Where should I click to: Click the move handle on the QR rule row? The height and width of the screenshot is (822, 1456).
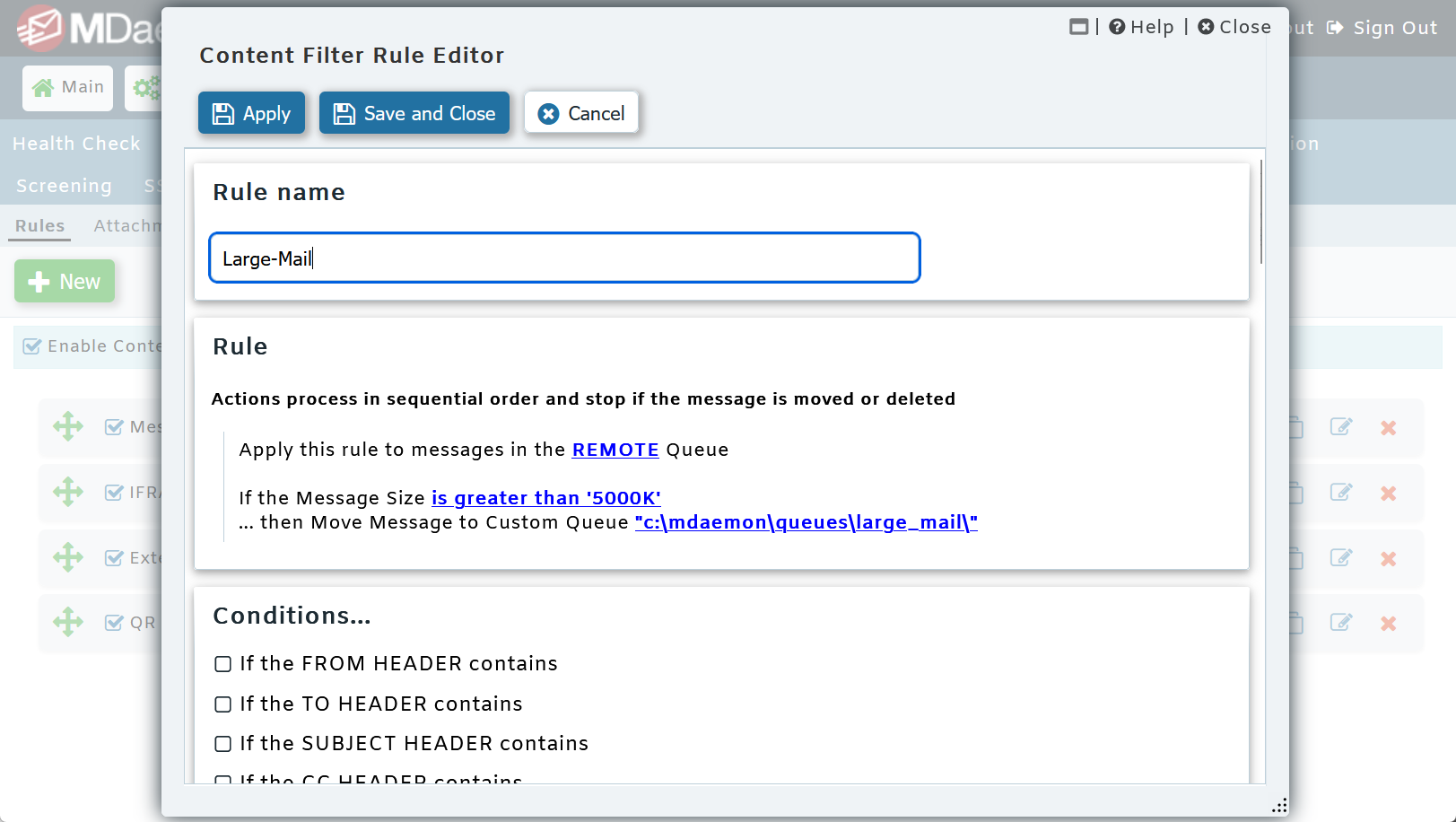[x=68, y=622]
